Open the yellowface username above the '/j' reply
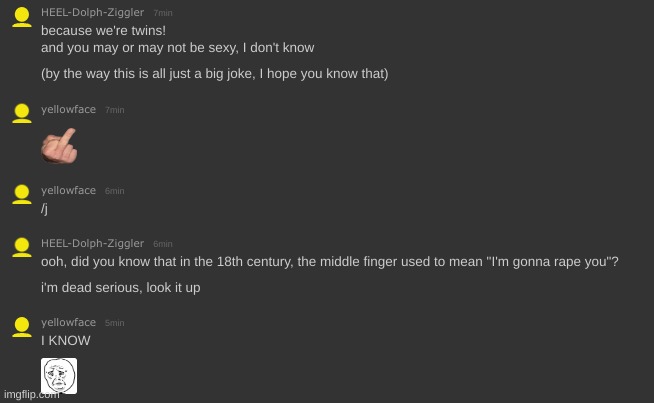 (68, 190)
